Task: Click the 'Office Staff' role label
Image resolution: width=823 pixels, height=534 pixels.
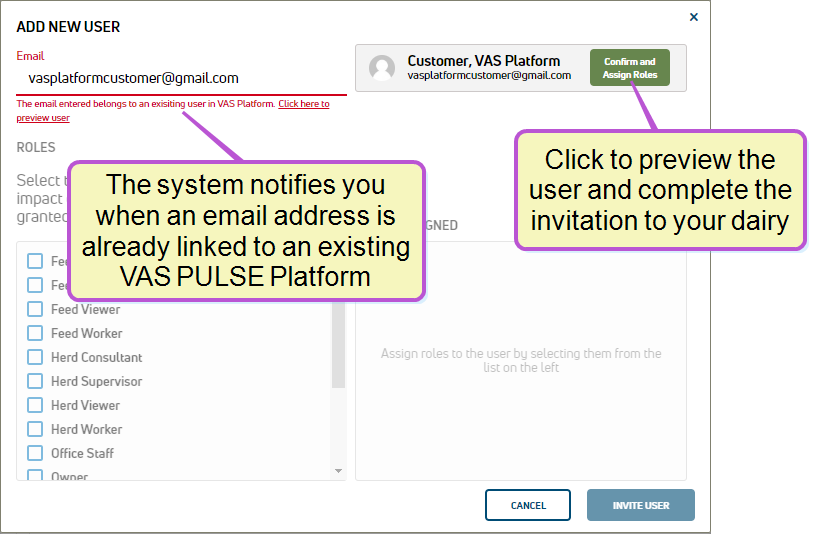Action: coord(82,453)
